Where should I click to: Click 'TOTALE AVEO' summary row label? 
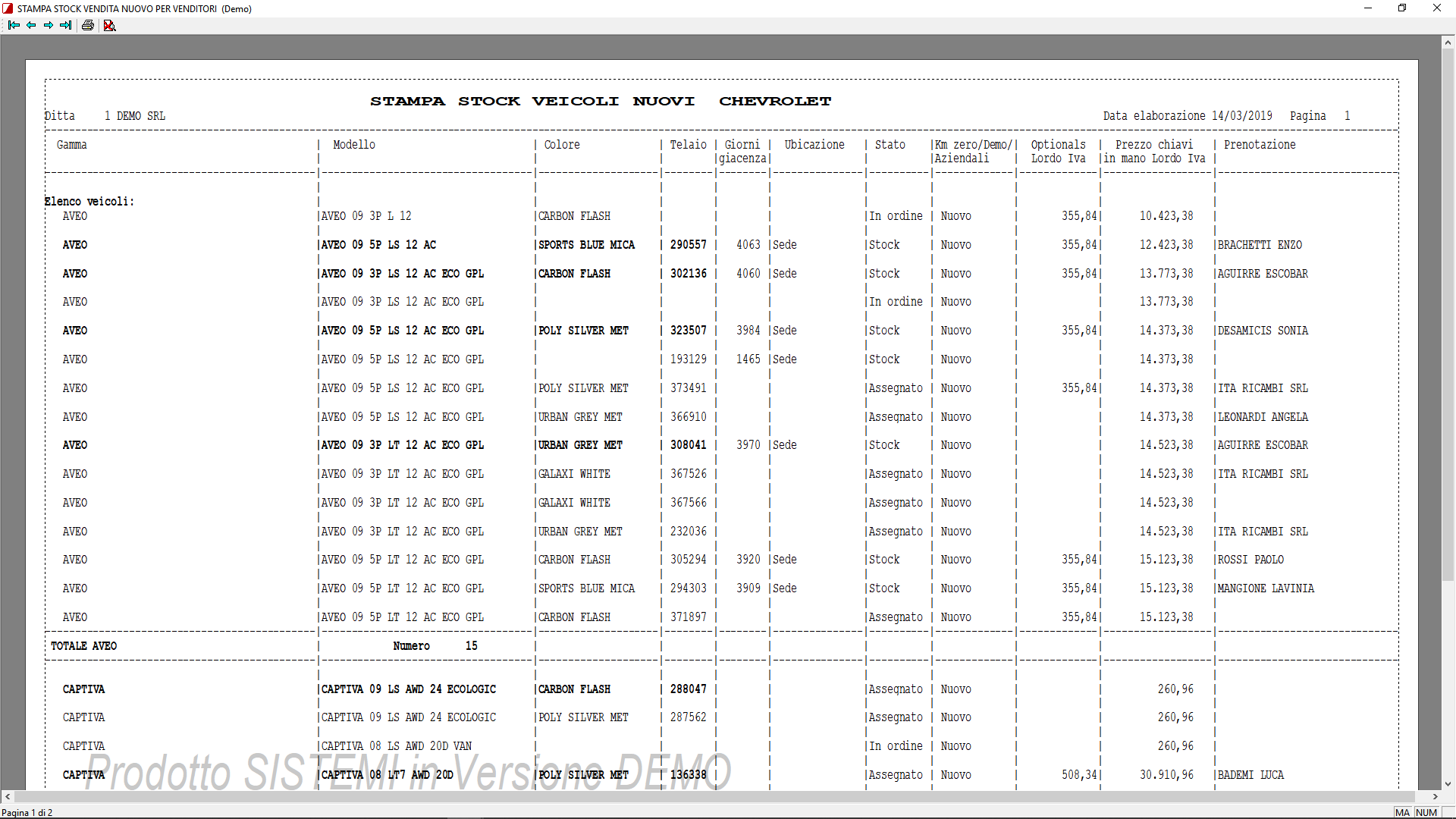(x=83, y=646)
